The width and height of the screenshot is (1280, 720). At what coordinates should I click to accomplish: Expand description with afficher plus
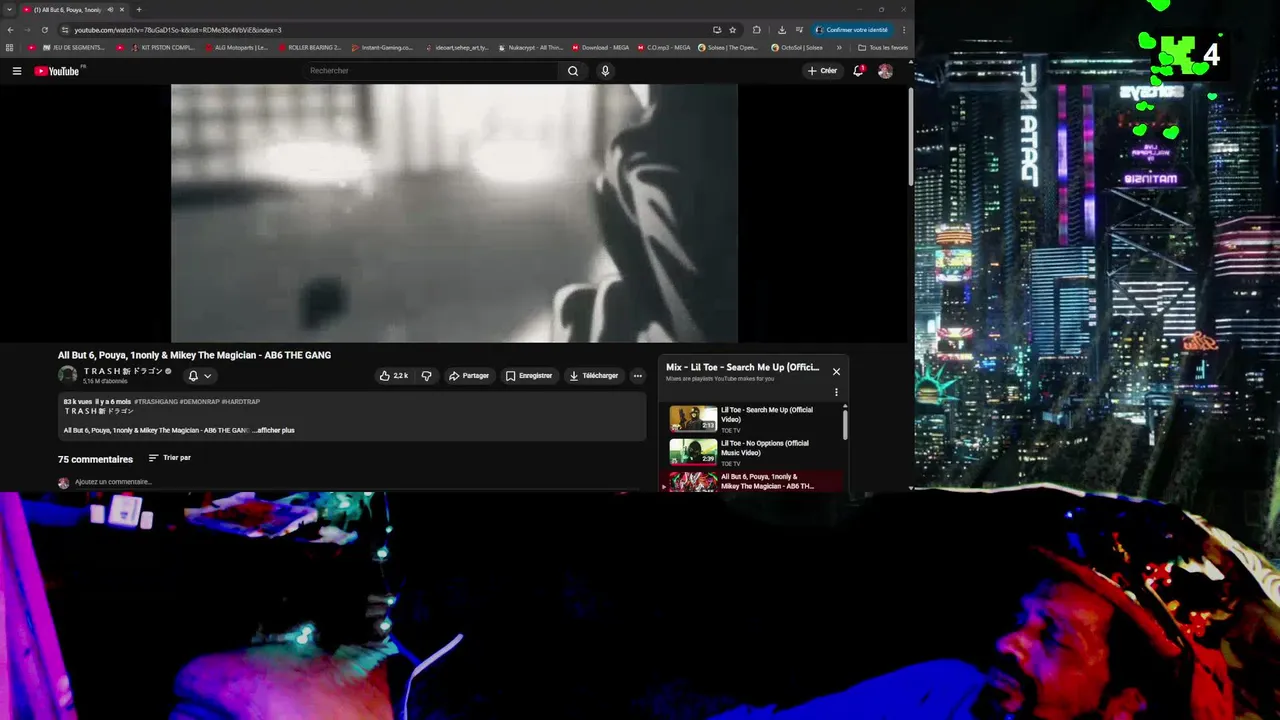pyautogui.click(x=274, y=430)
